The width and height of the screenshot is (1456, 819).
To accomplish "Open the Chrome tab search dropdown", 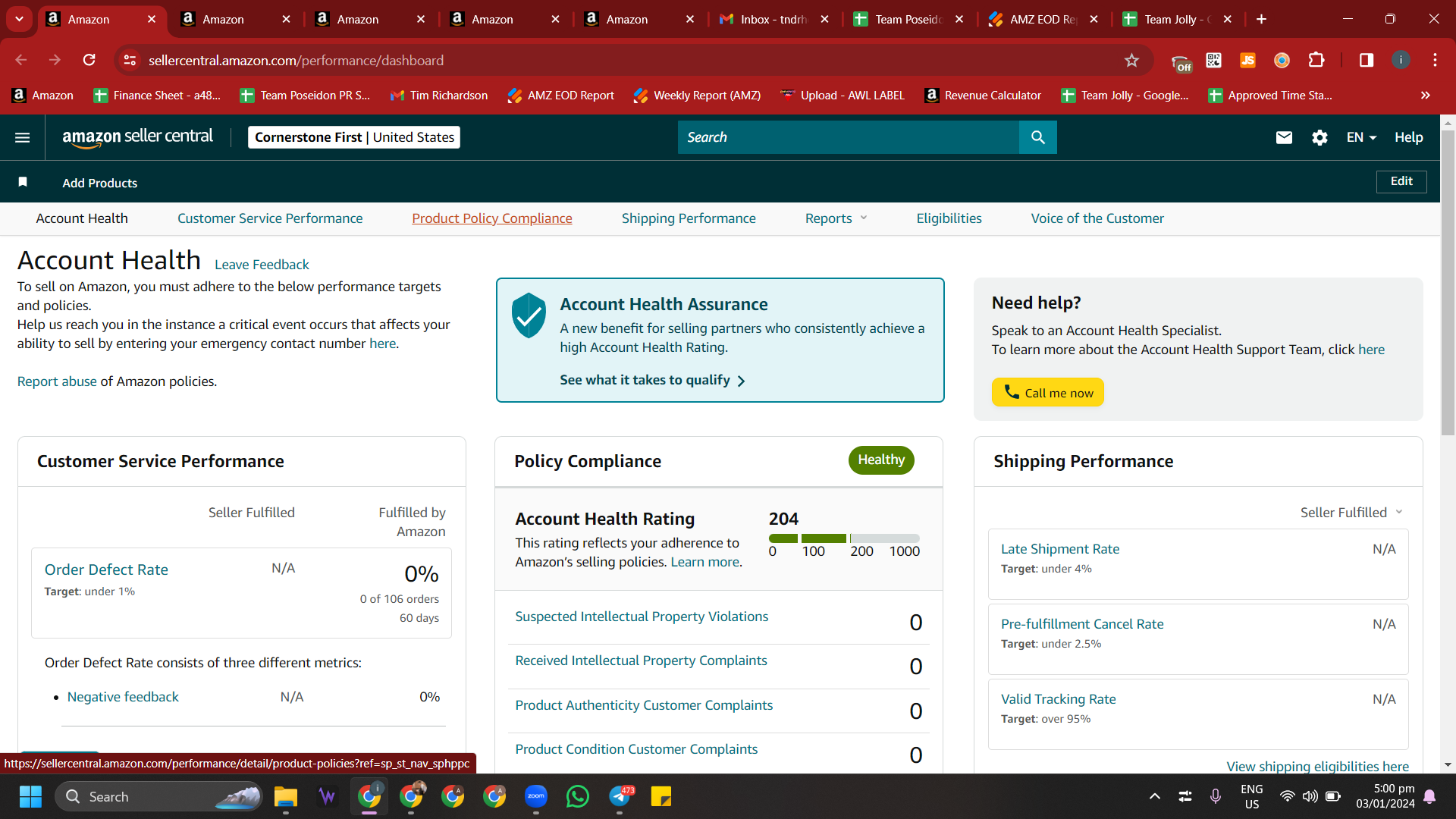I will pos(19,19).
